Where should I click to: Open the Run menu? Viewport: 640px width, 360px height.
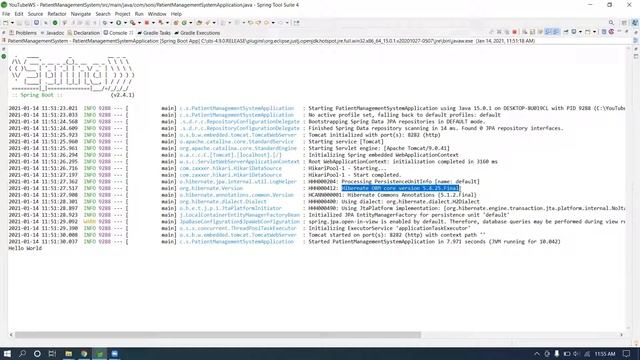[139, 14]
